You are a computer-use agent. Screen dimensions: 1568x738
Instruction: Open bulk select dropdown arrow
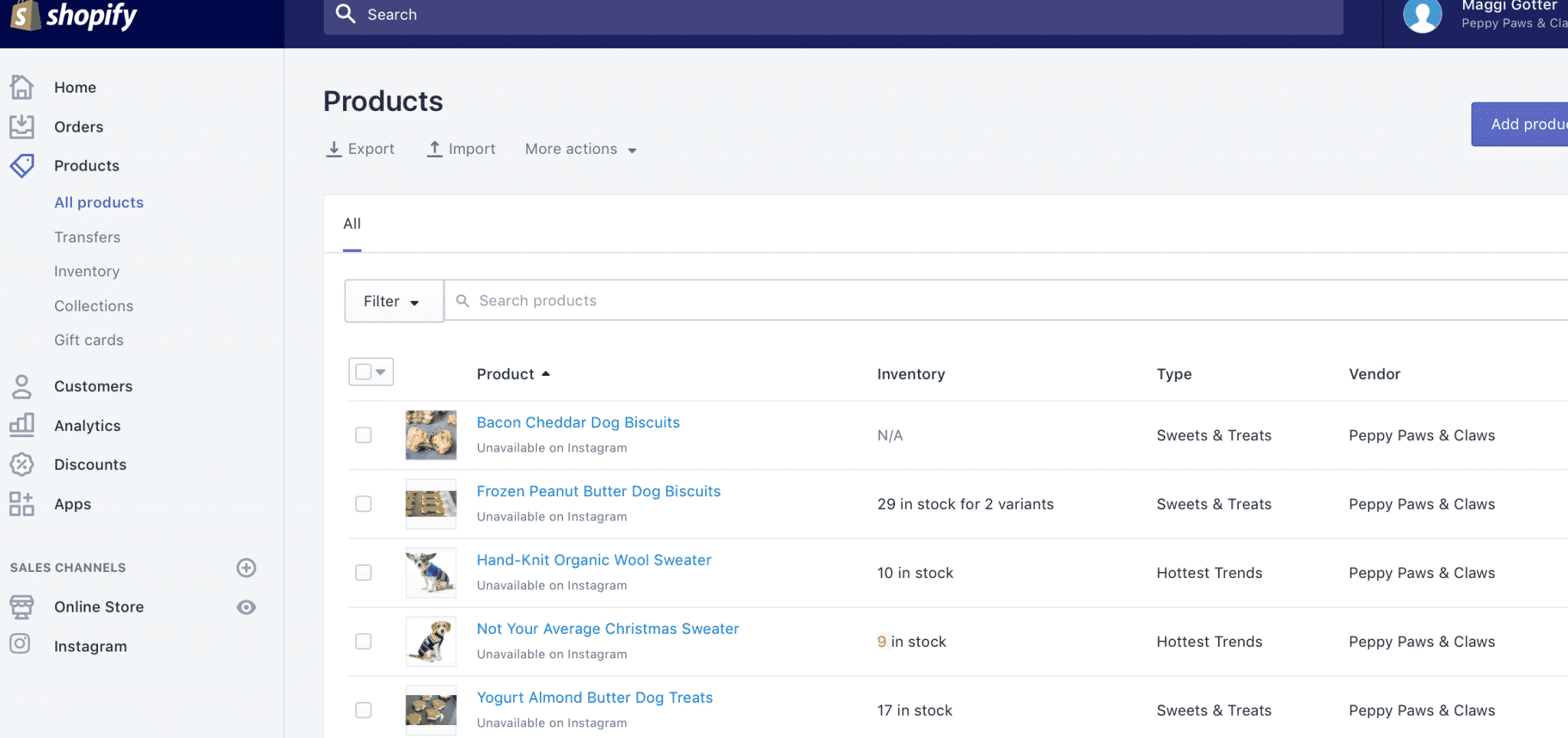pyautogui.click(x=381, y=372)
